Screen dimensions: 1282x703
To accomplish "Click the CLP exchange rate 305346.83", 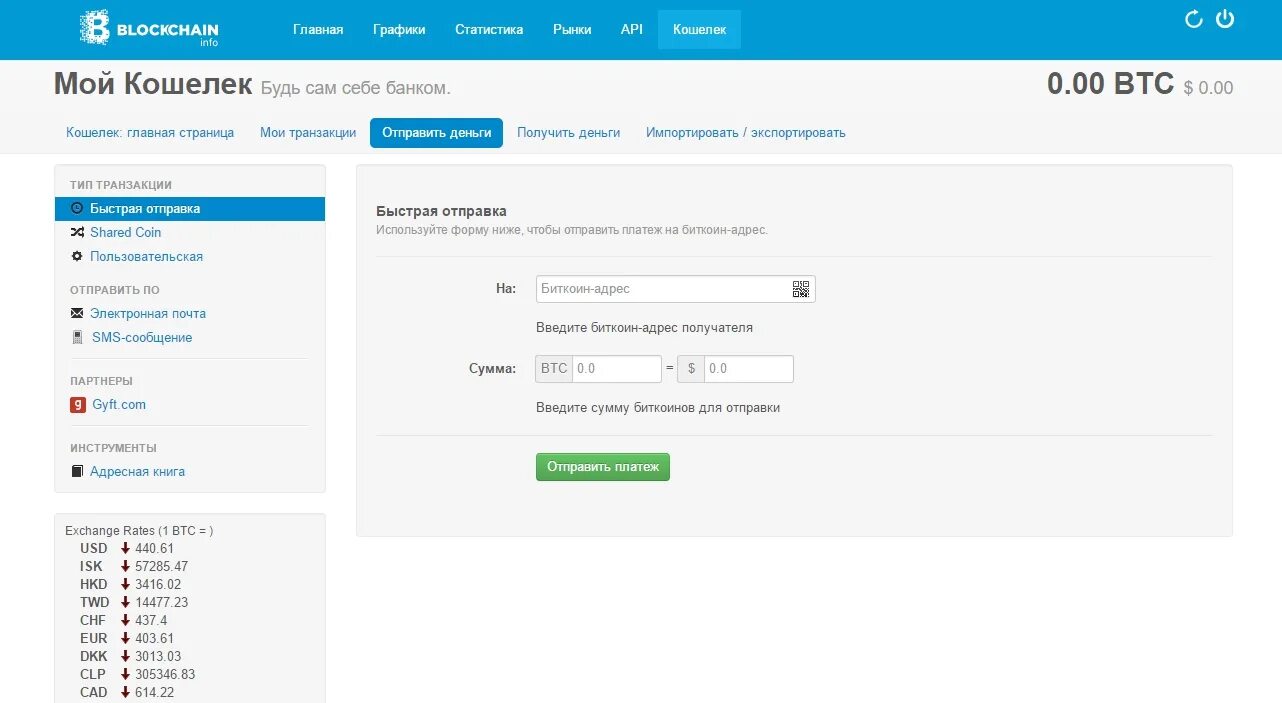I will 165,674.
